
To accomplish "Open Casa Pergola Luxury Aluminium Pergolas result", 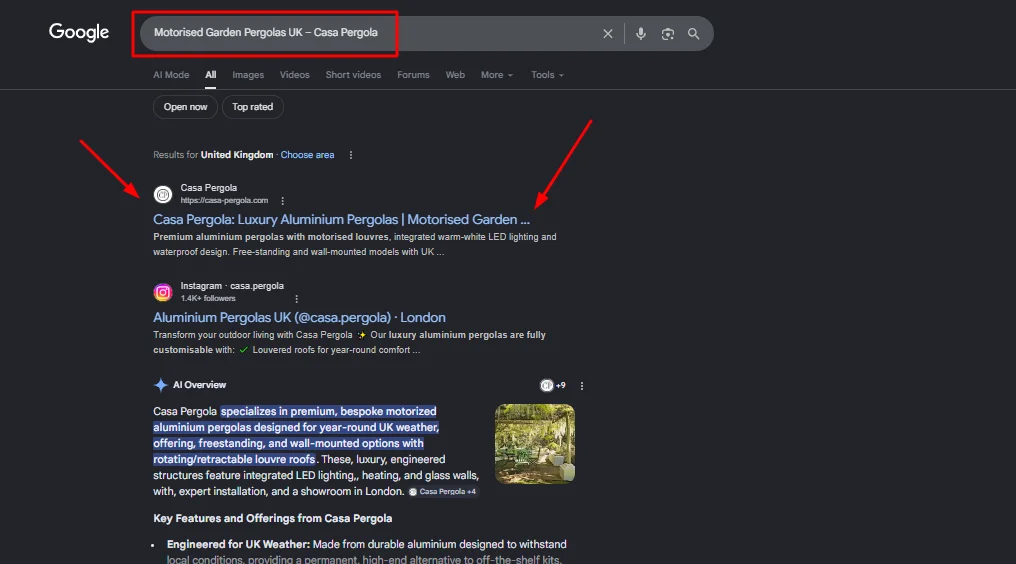I will [341, 219].
